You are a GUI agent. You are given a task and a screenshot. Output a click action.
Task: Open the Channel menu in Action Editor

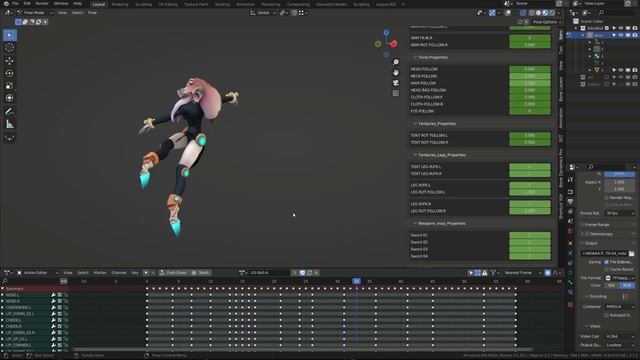119,273
